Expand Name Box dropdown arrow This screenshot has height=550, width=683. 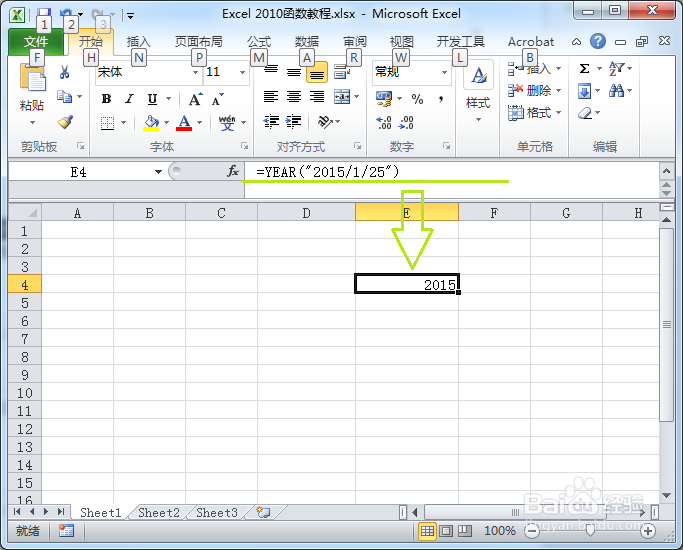(159, 172)
